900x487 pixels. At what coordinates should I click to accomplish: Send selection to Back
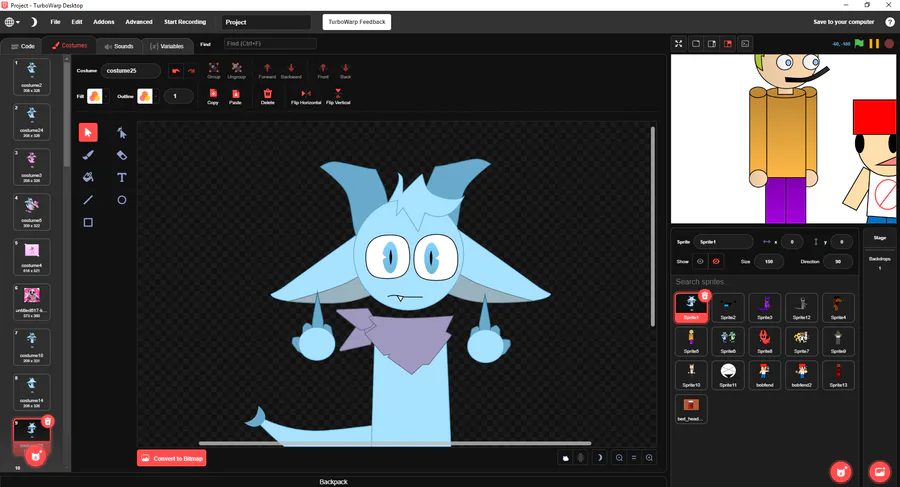[345, 71]
